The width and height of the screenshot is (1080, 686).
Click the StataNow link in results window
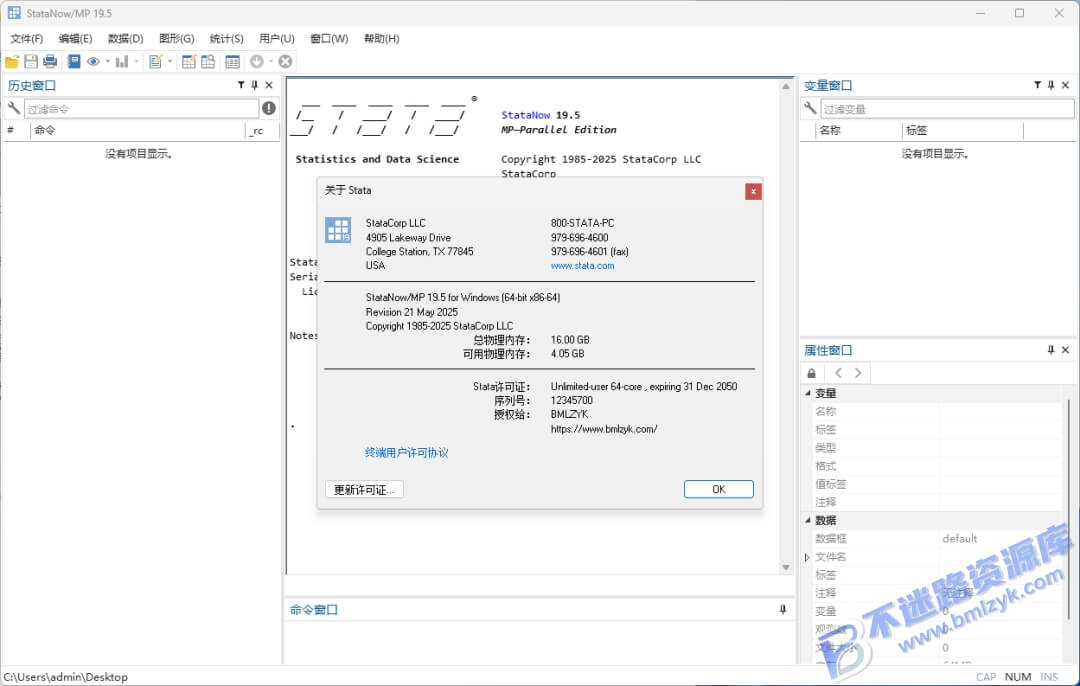(x=526, y=115)
